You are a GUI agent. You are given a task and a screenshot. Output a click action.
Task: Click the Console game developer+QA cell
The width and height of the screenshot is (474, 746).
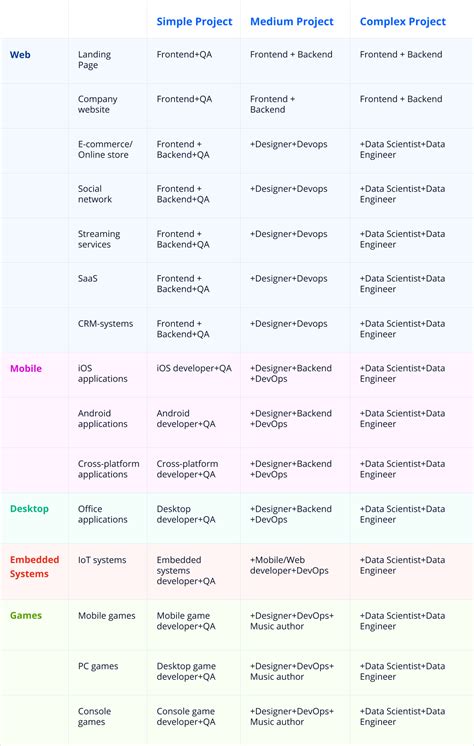tap(186, 717)
